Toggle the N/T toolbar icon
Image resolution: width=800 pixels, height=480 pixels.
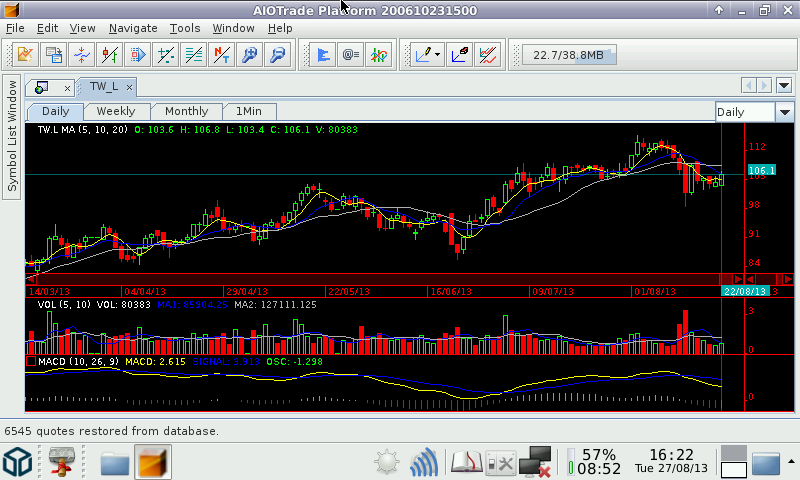pos(221,54)
